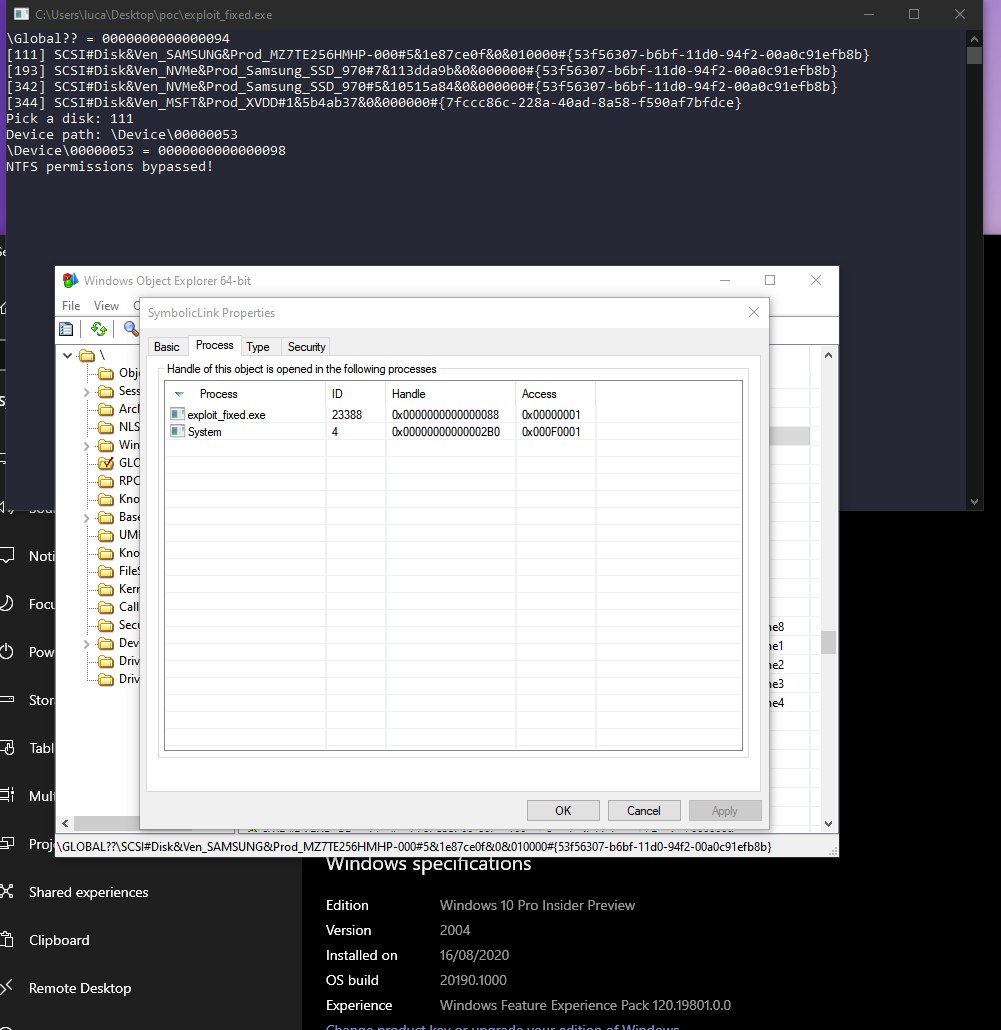Image resolution: width=1001 pixels, height=1030 pixels.
Task: Select the System process row
Action: pos(453,432)
